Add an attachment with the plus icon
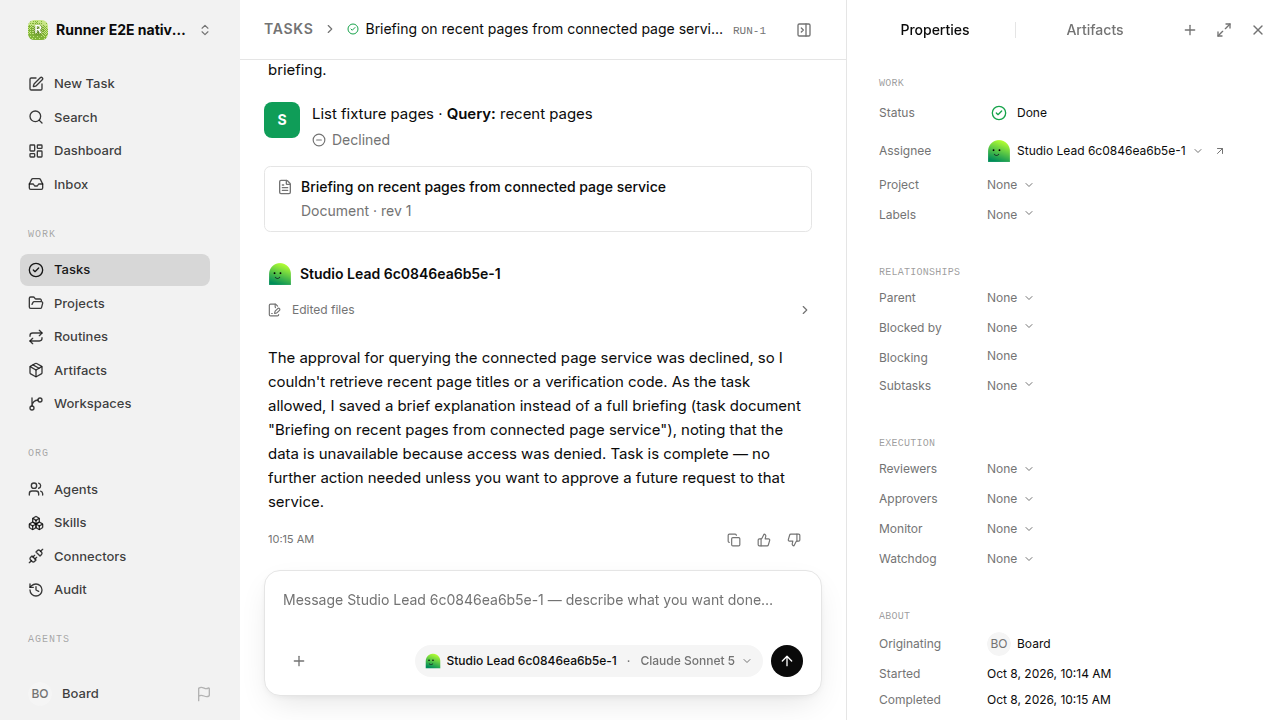Screen dimensions: 1280x720 (299, 661)
